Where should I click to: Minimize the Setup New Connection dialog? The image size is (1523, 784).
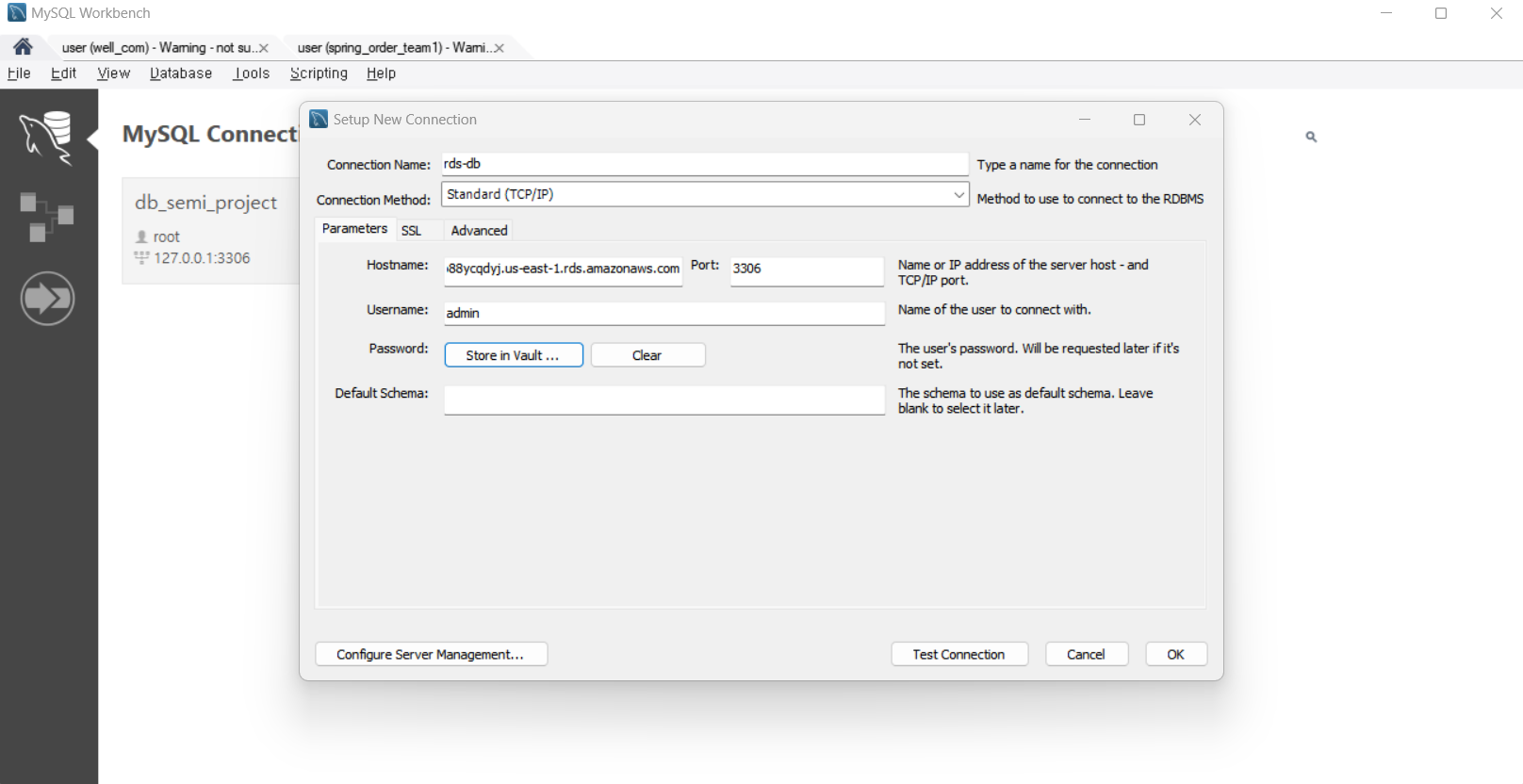pos(1085,120)
